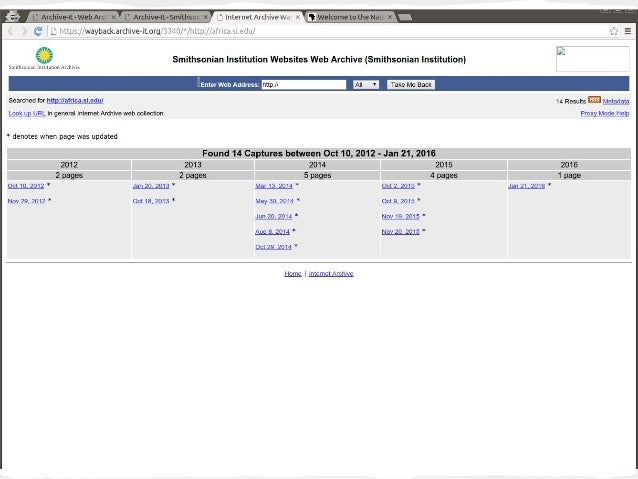
Task: Click the incognito icon in the title bar
Action: point(13,16)
